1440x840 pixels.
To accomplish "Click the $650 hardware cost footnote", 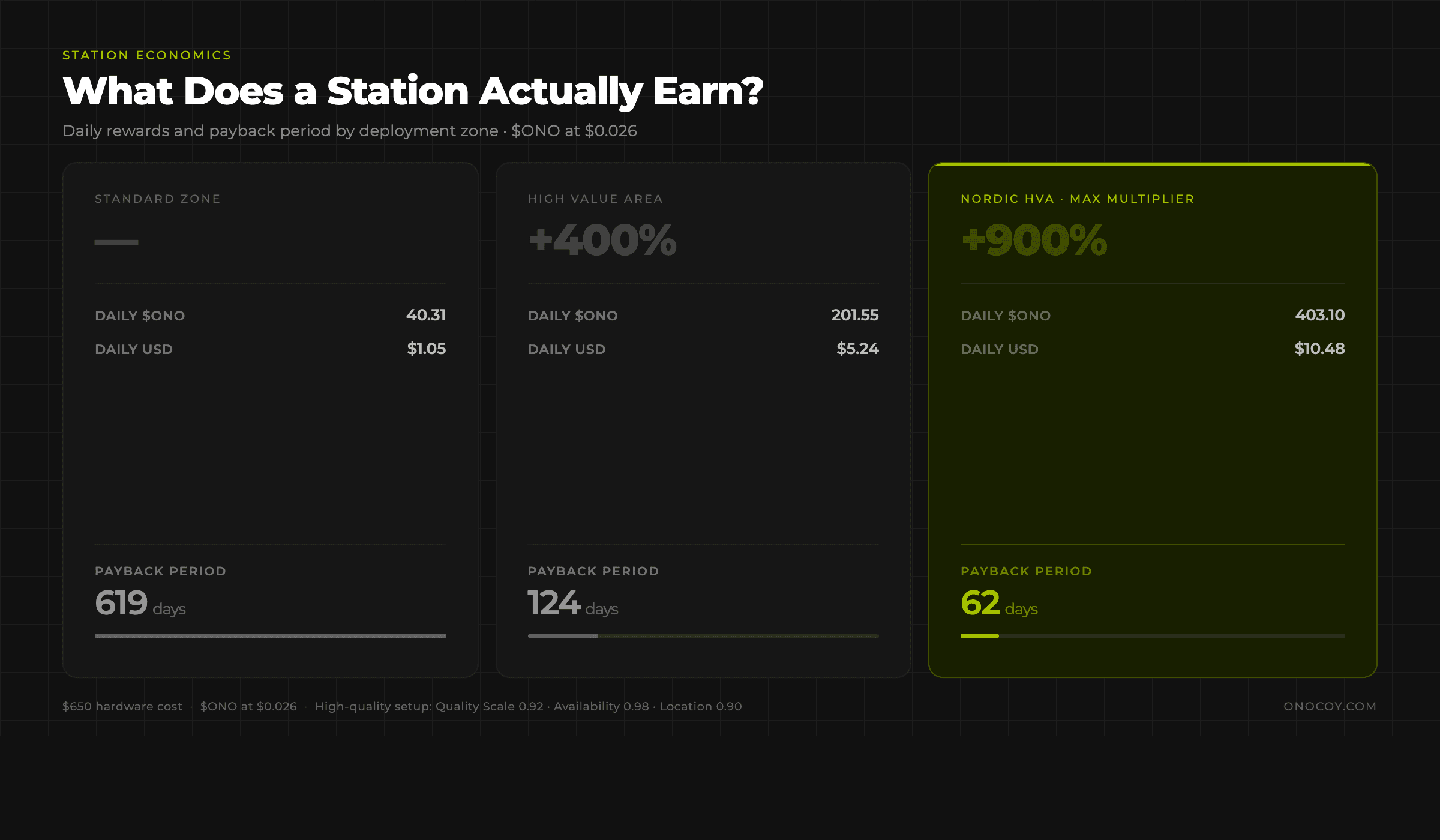I will (x=122, y=706).
